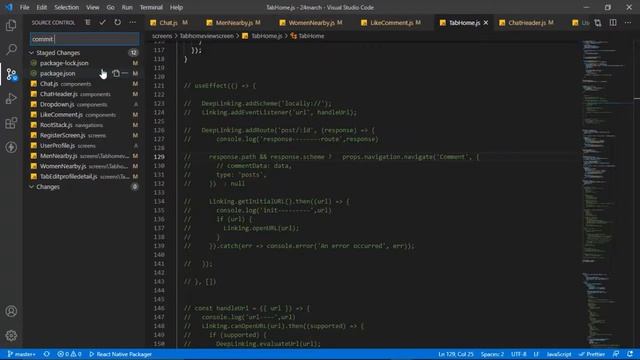The width and height of the screenshot is (640, 360).
Task: Open the File menu
Action: point(24,7)
